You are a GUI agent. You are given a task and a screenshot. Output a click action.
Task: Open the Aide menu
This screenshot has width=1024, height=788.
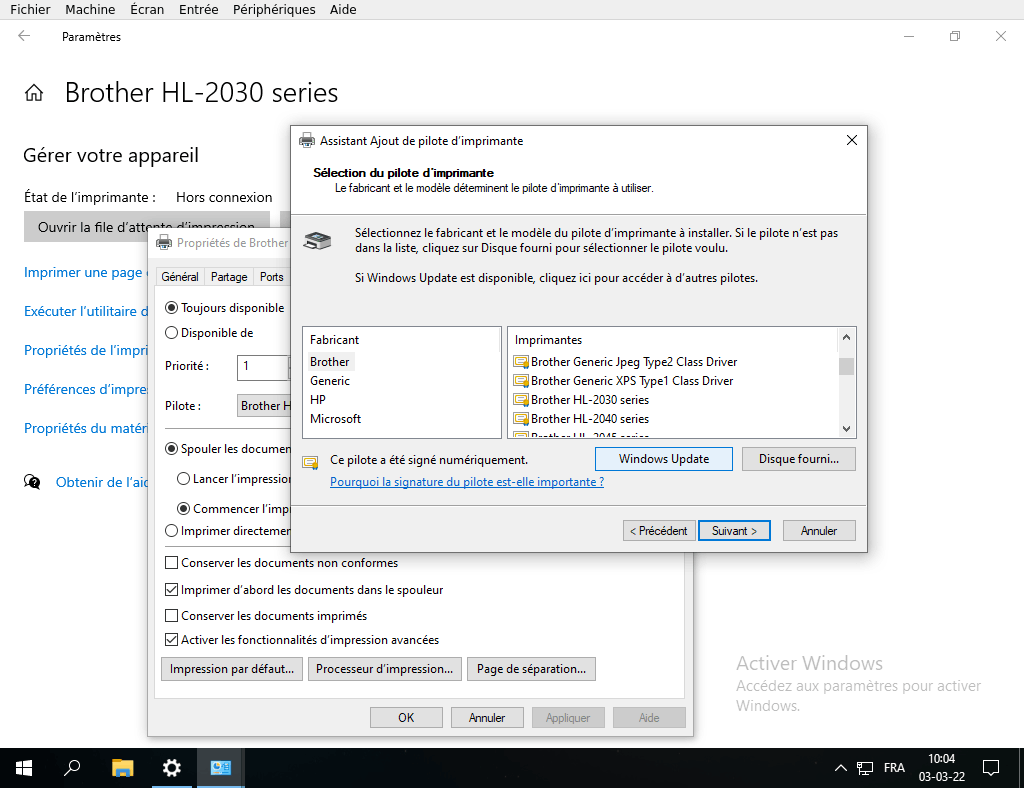343,9
